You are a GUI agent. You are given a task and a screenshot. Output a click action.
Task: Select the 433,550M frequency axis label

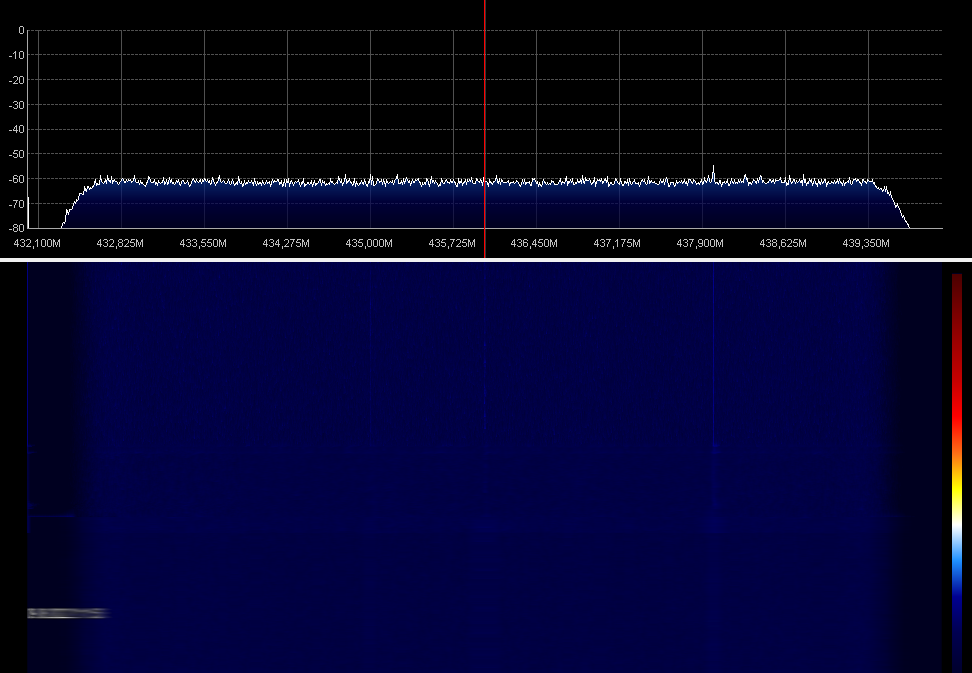coord(203,244)
